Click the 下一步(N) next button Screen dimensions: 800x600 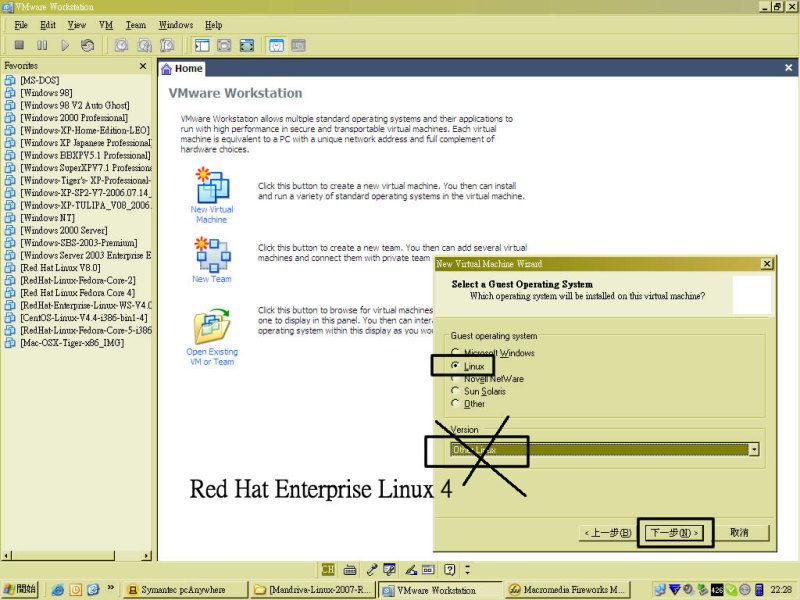click(x=674, y=533)
